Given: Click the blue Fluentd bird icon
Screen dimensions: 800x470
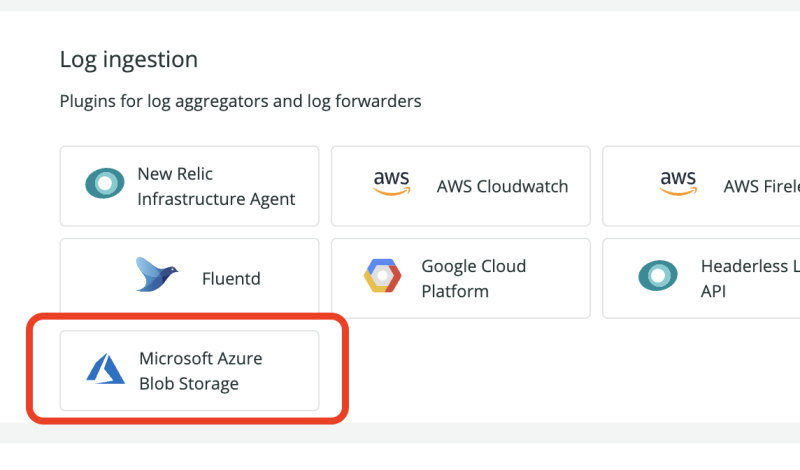Looking at the screenshot, I should 157,275.
